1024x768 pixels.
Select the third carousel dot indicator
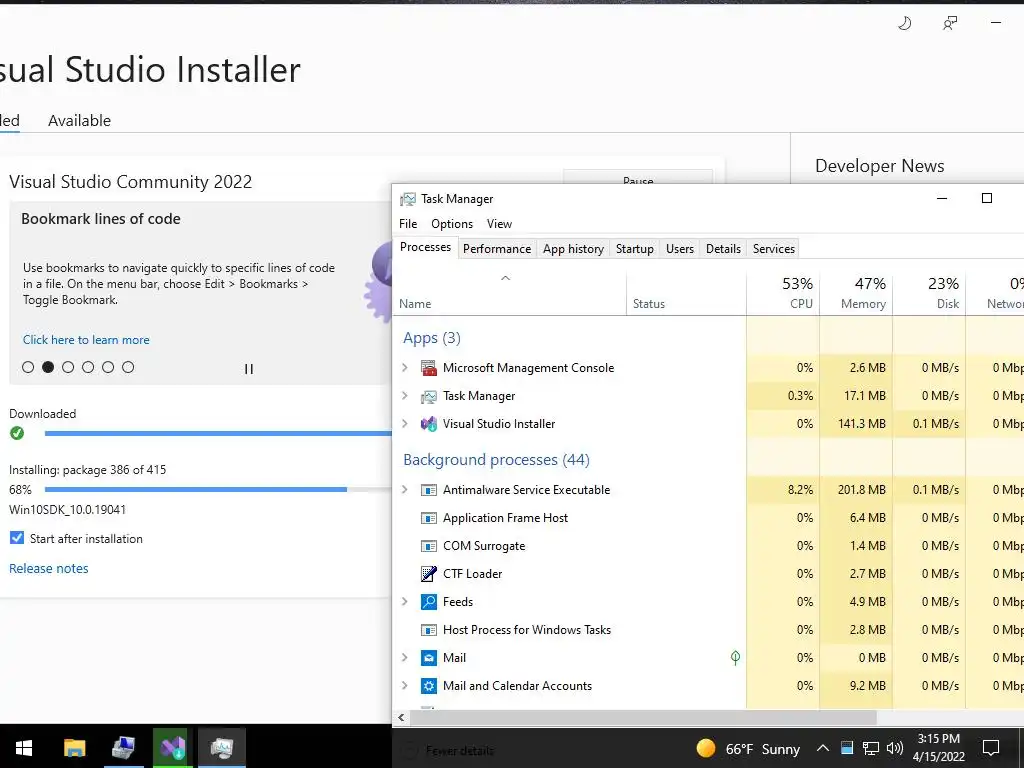68,367
